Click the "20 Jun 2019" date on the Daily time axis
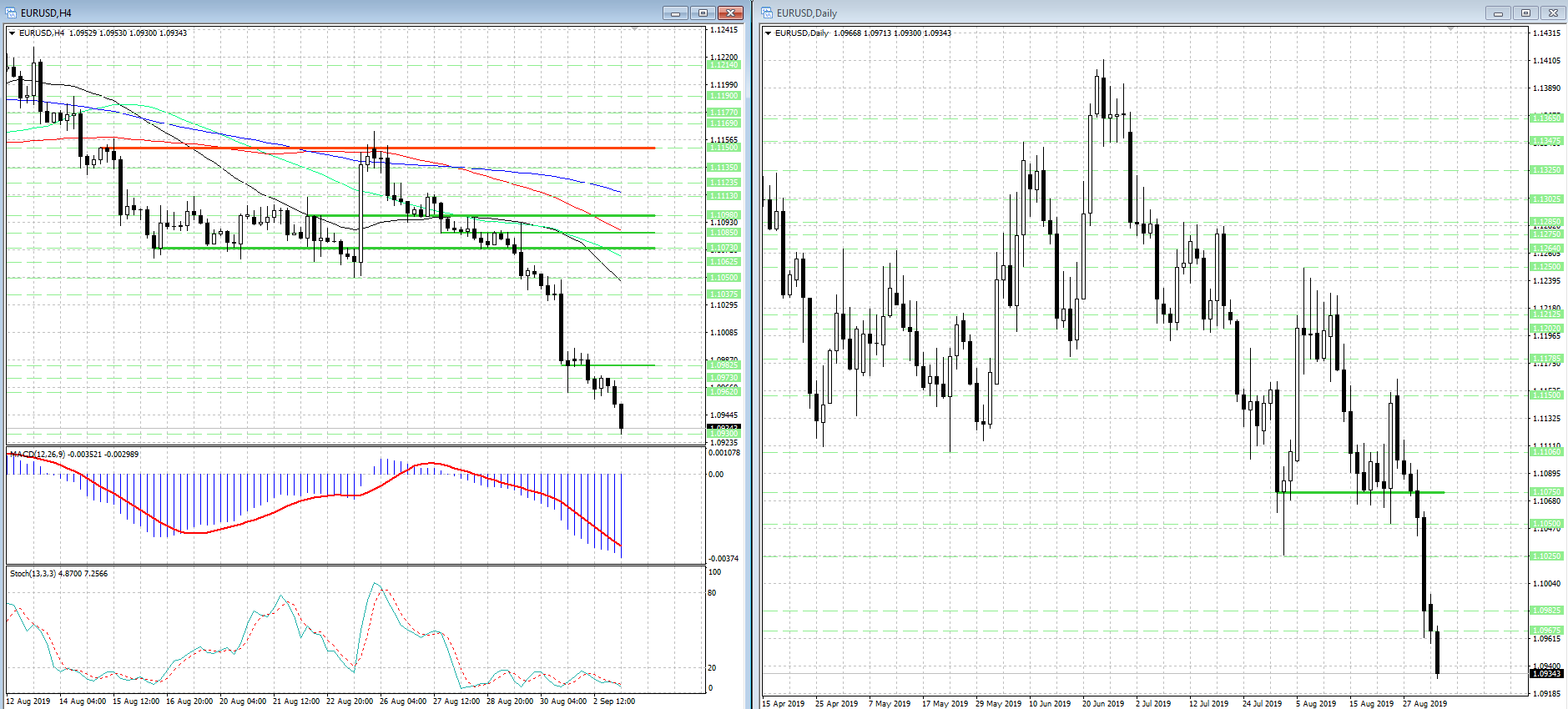The height and width of the screenshot is (709, 1568). coord(1103,704)
